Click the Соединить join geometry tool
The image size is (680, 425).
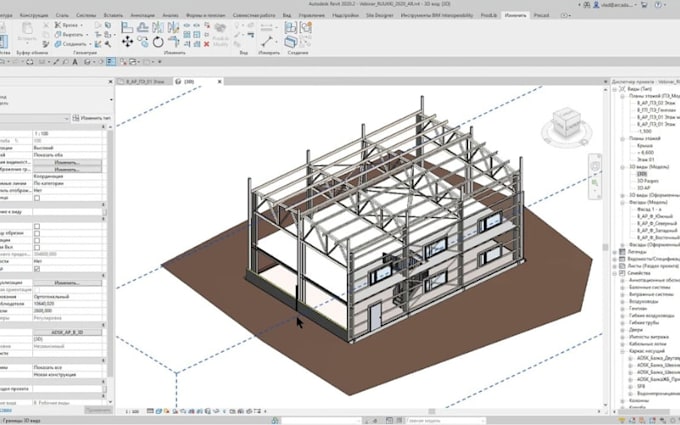tap(71, 44)
